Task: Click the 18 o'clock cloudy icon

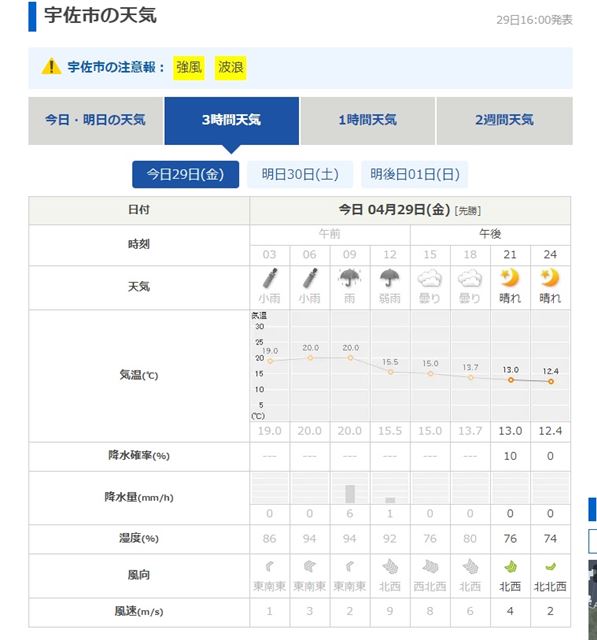Action: tap(470, 279)
